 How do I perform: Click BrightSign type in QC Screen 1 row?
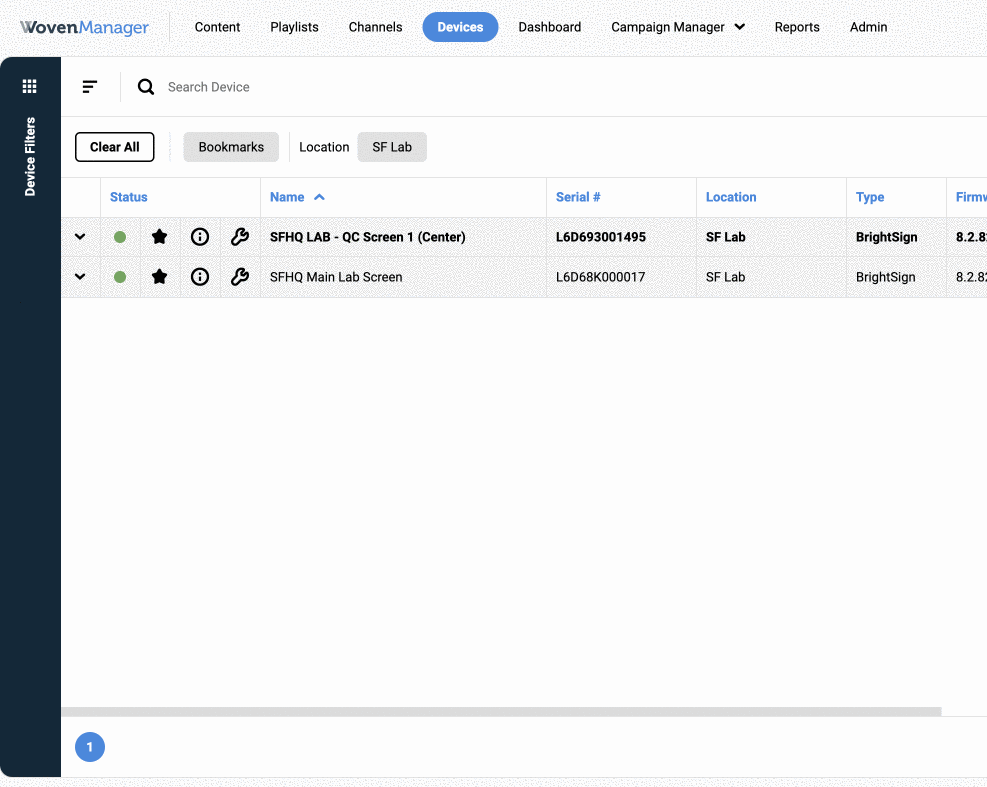click(886, 237)
